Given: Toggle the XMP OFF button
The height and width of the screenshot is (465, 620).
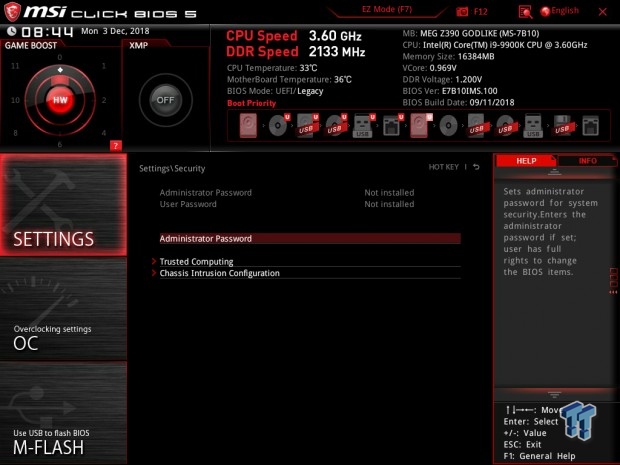Looking at the screenshot, I should (x=166, y=100).
